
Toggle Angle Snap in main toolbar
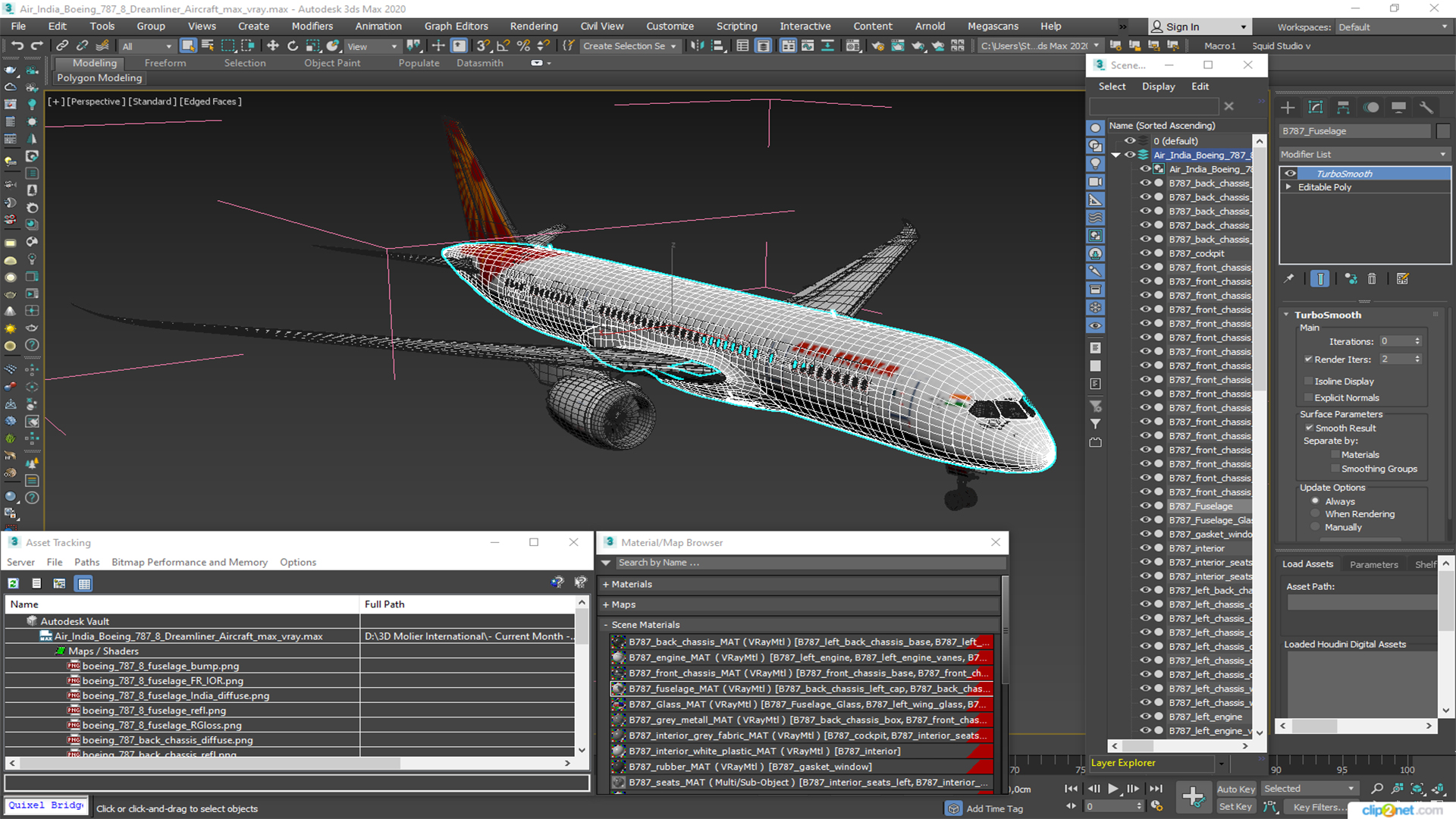pos(503,46)
